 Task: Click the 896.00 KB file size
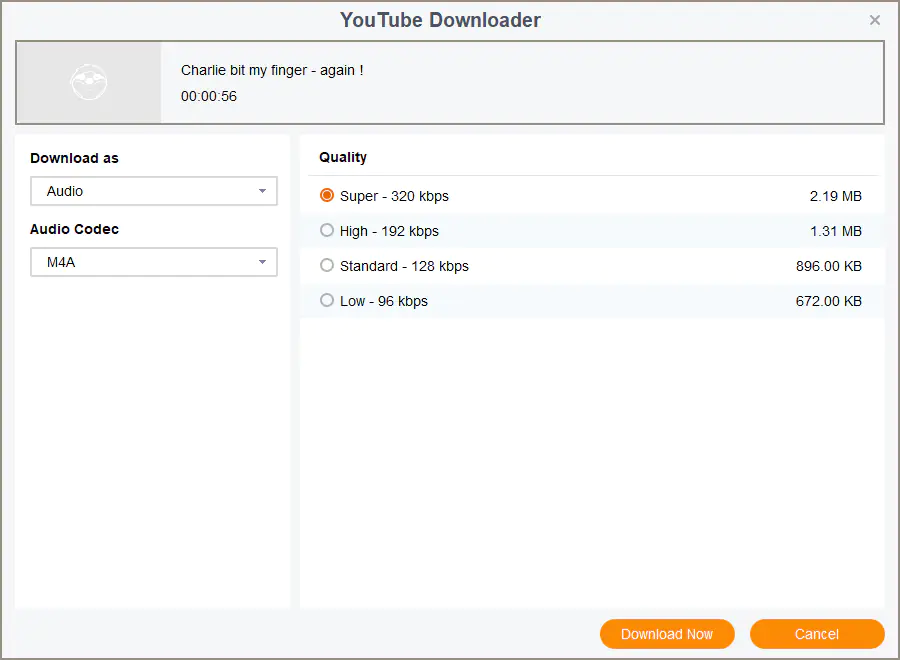(828, 266)
